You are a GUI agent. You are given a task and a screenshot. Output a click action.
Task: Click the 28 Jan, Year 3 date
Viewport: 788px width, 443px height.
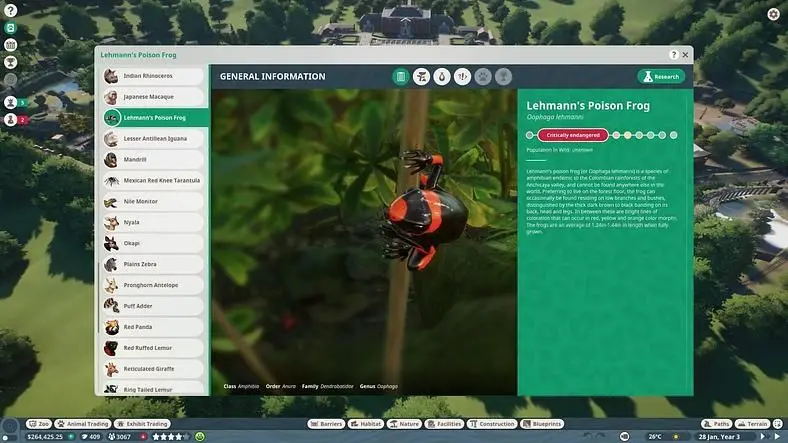click(x=719, y=437)
